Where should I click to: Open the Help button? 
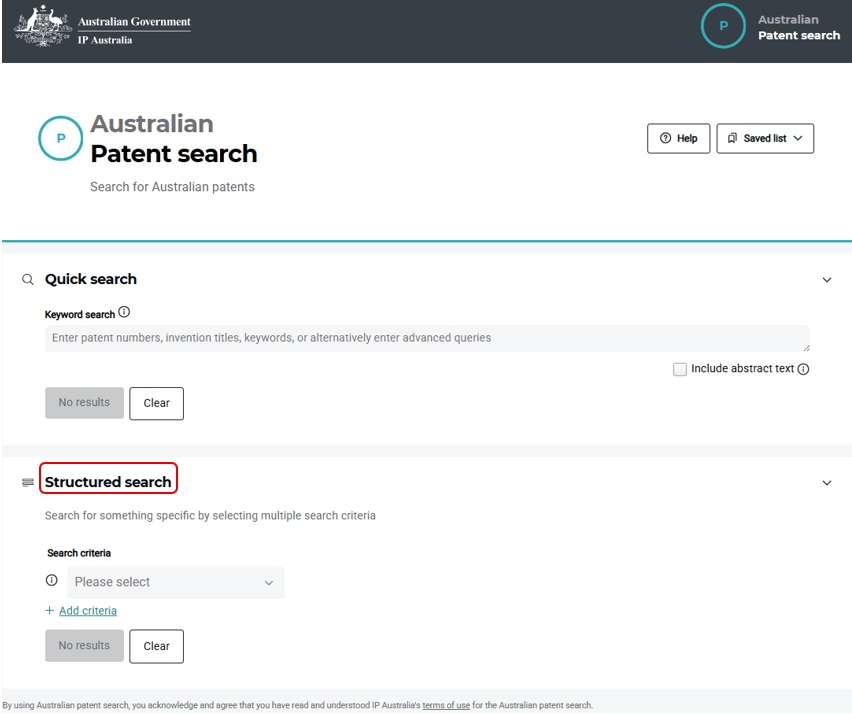click(678, 139)
